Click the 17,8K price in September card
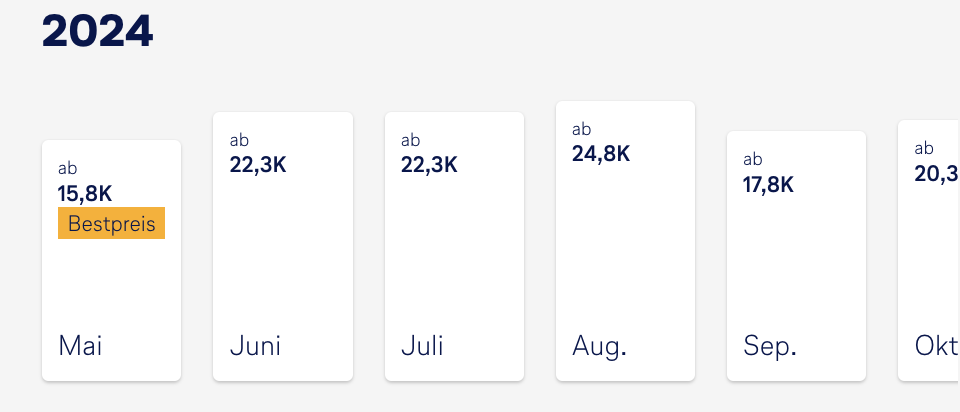The width and height of the screenshot is (960, 412). (768, 184)
